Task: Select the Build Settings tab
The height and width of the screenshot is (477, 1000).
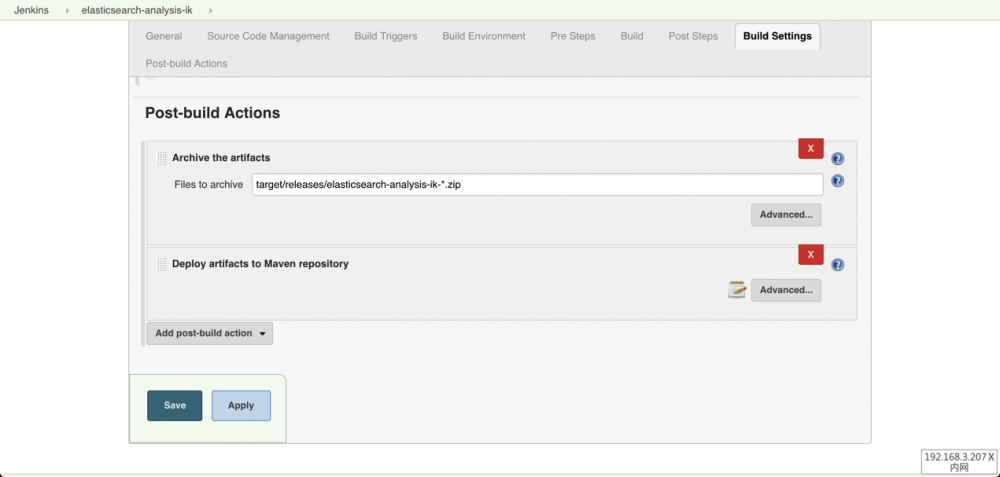Action: pyautogui.click(x=777, y=36)
